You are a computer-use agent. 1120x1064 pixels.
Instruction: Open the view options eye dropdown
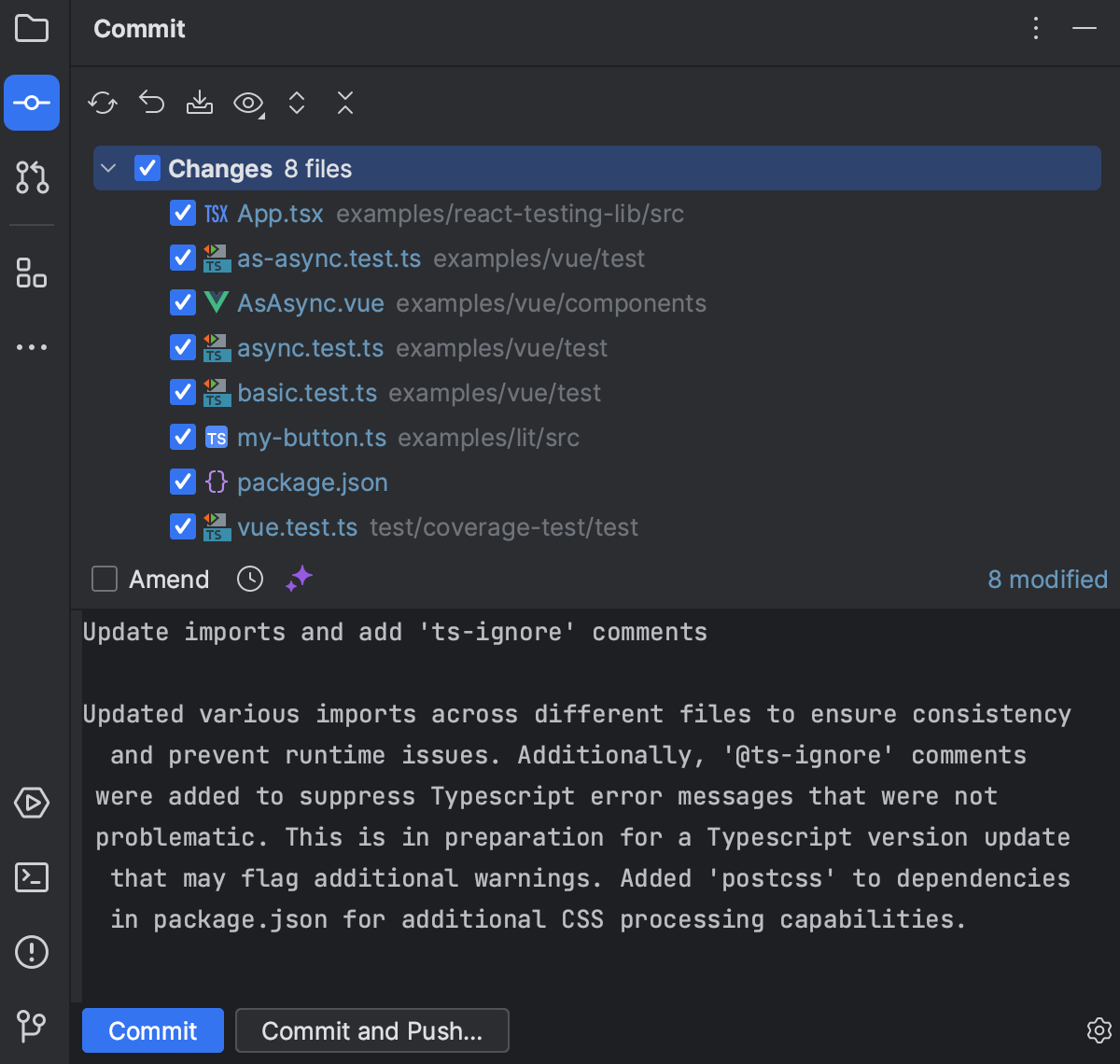pyautogui.click(x=248, y=103)
